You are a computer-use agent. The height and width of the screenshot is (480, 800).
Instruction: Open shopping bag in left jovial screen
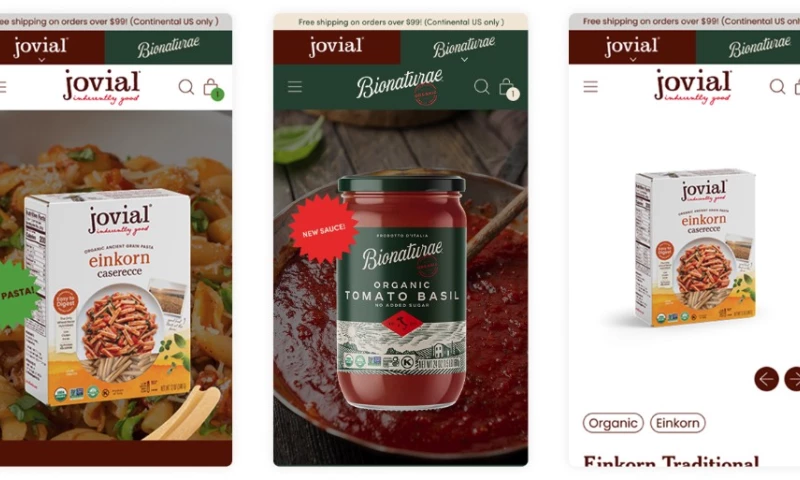(x=213, y=88)
